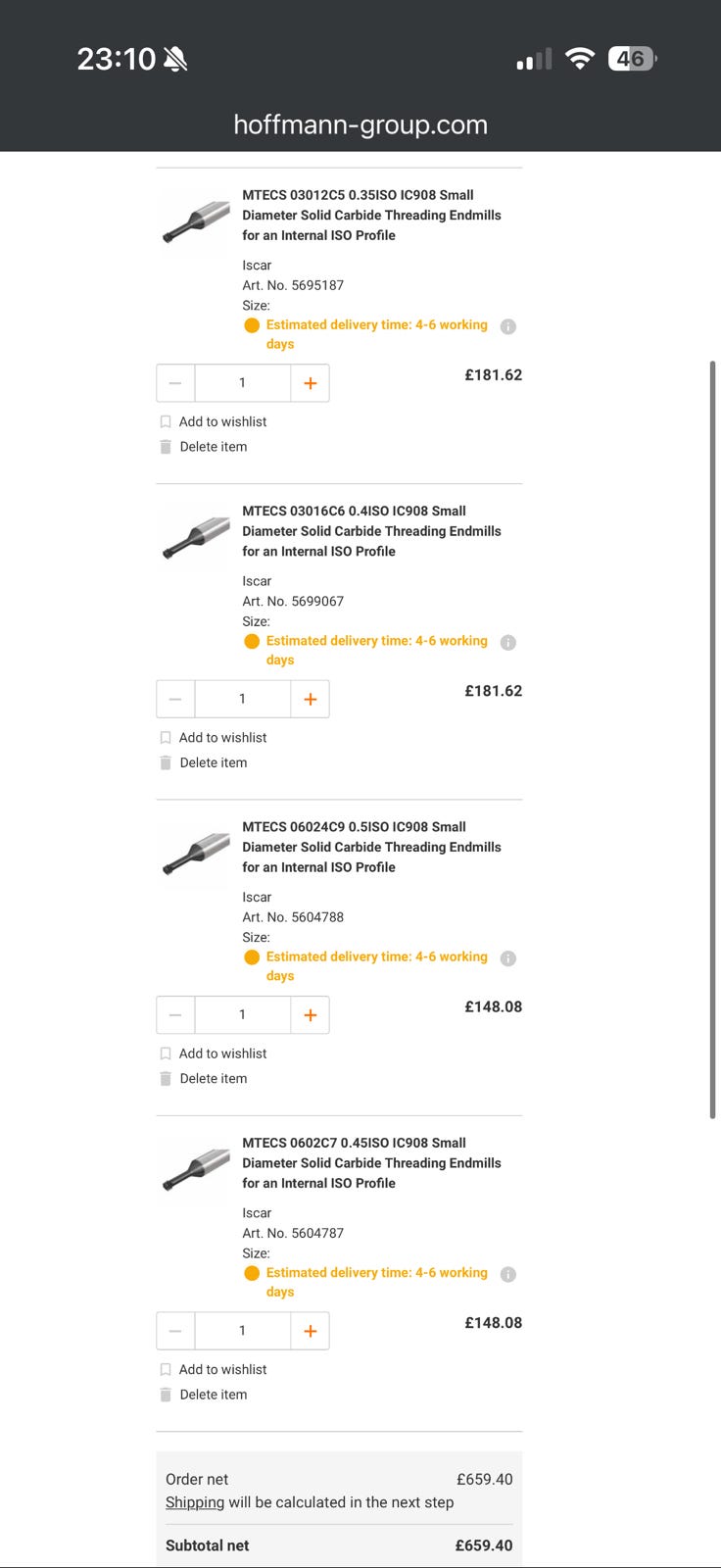Delete the MTECS 03016C6 item
Viewport: 721px width, 1568px height.
pos(212,762)
